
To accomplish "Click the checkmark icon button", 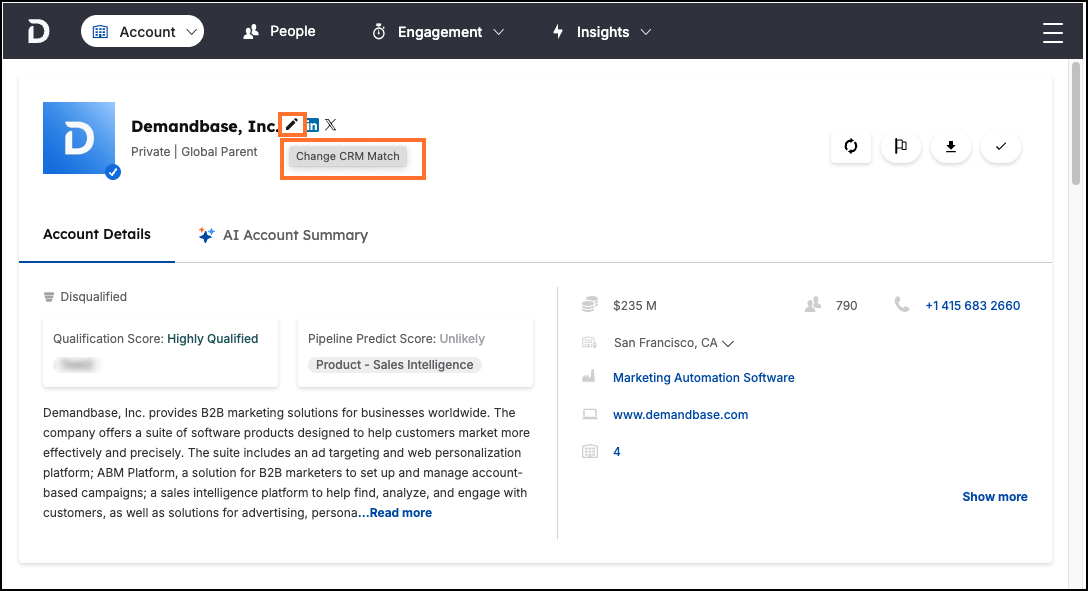I will click(1001, 146).
